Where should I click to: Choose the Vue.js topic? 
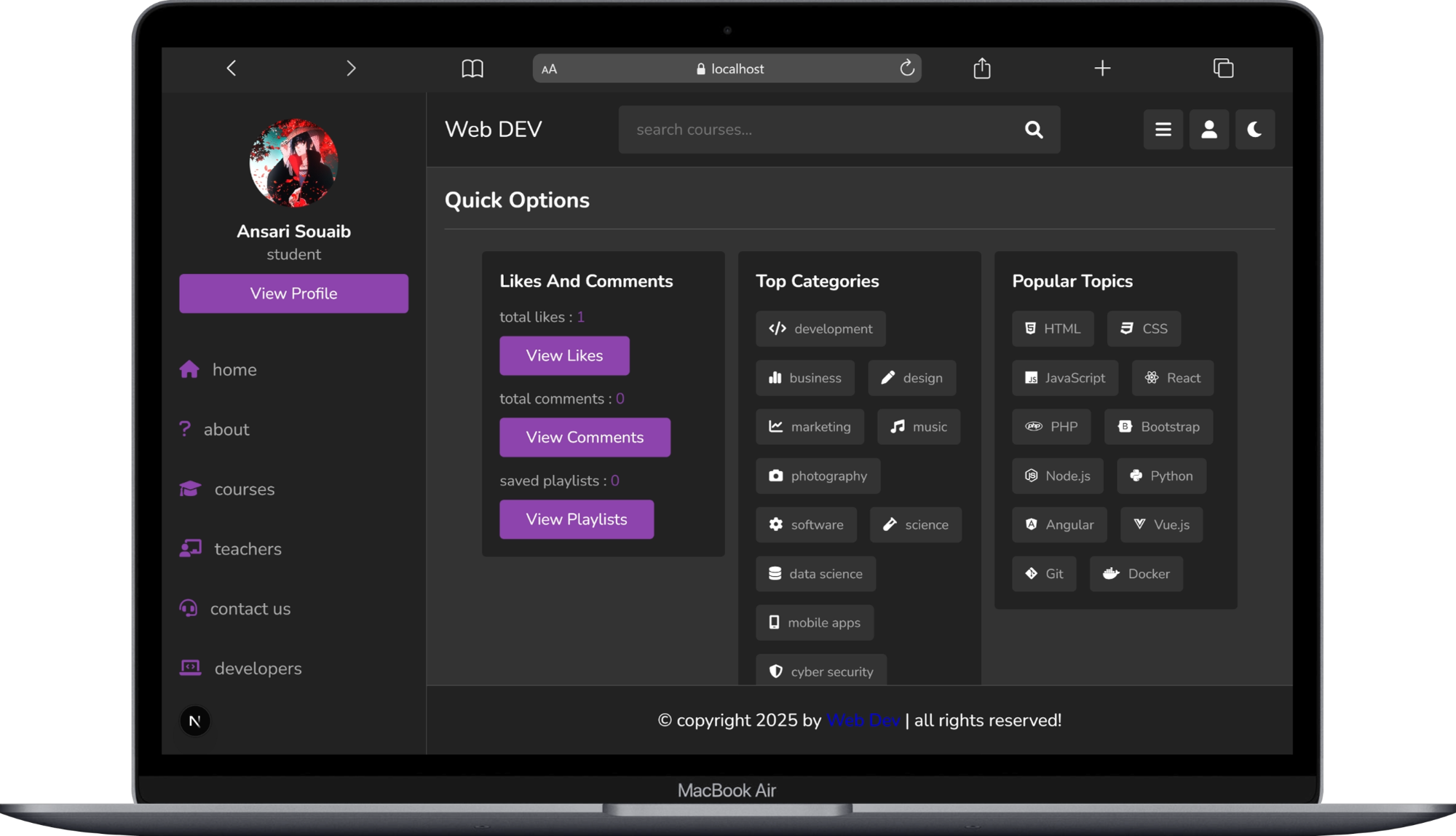tap(1161, 524)
